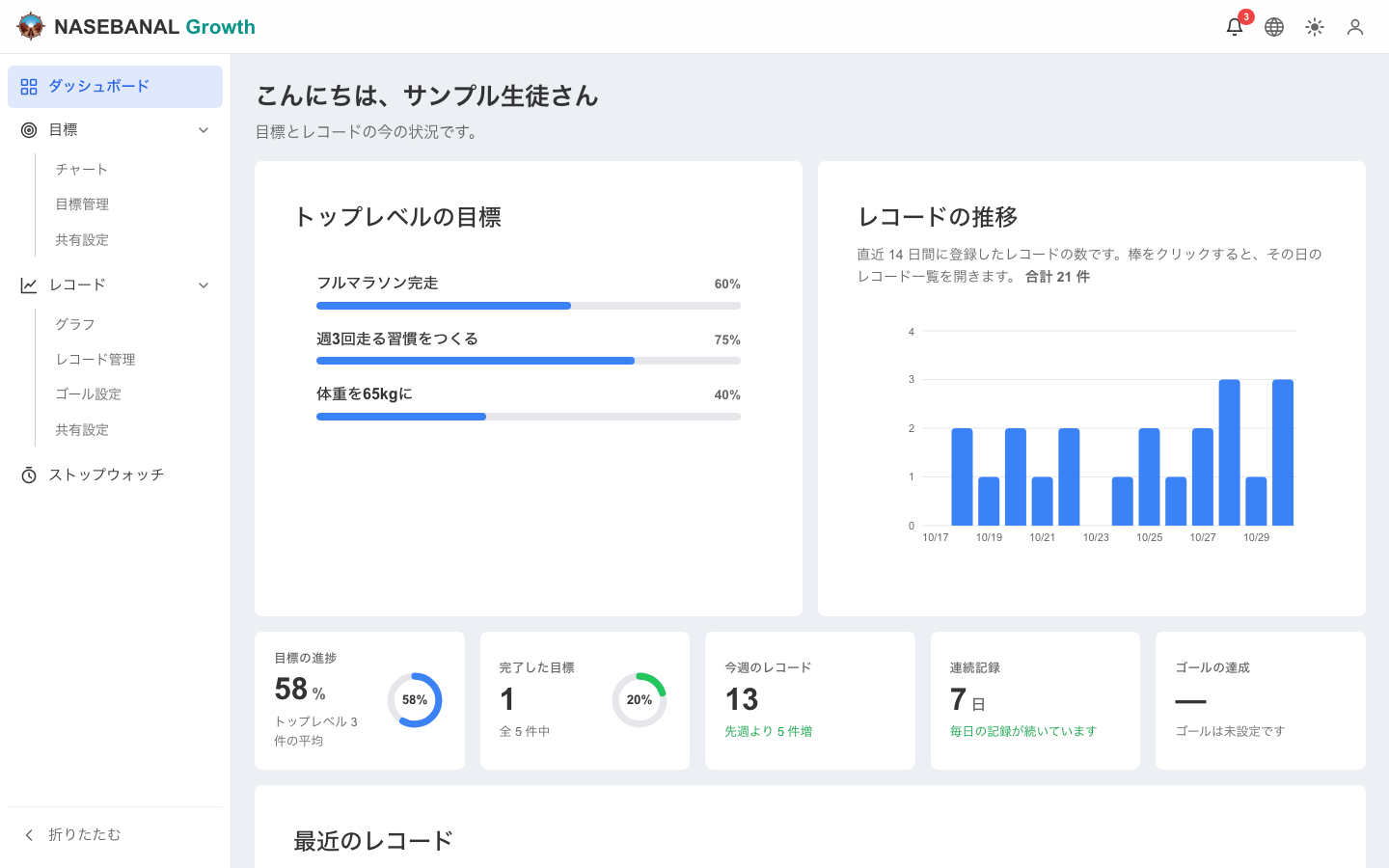Open 共有設定 under 目標
Viewport: 1389px width, 868px height.
pos(82,240)
